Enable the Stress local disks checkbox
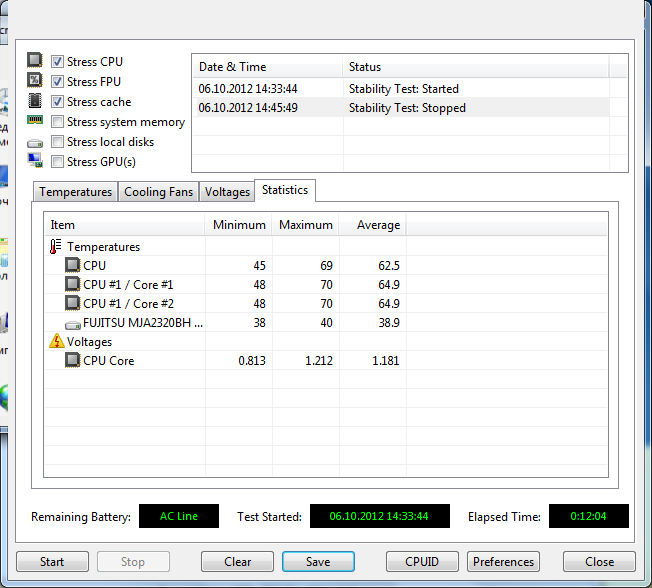652x588 pixels. click(57, 141)
